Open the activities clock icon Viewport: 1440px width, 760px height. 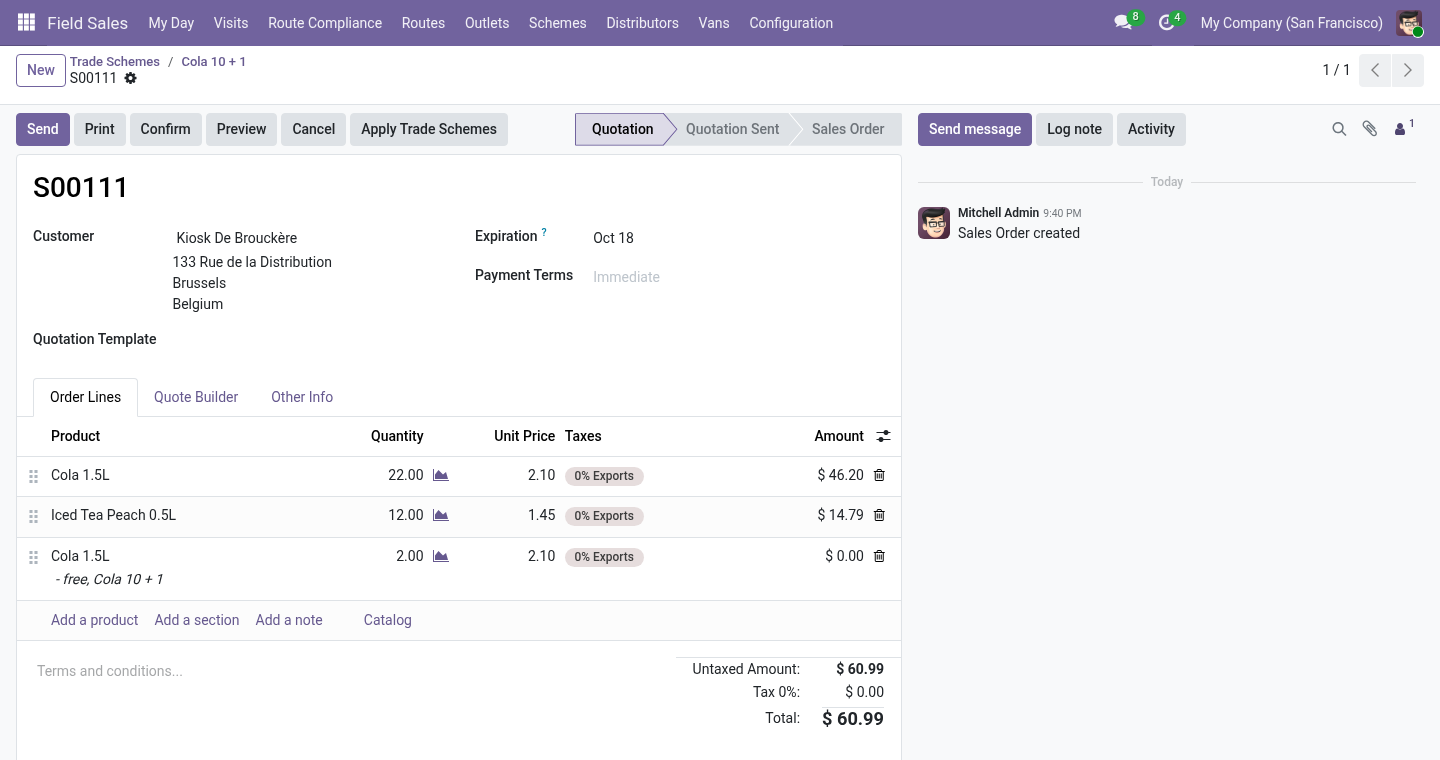click(x=1167, y=22)
